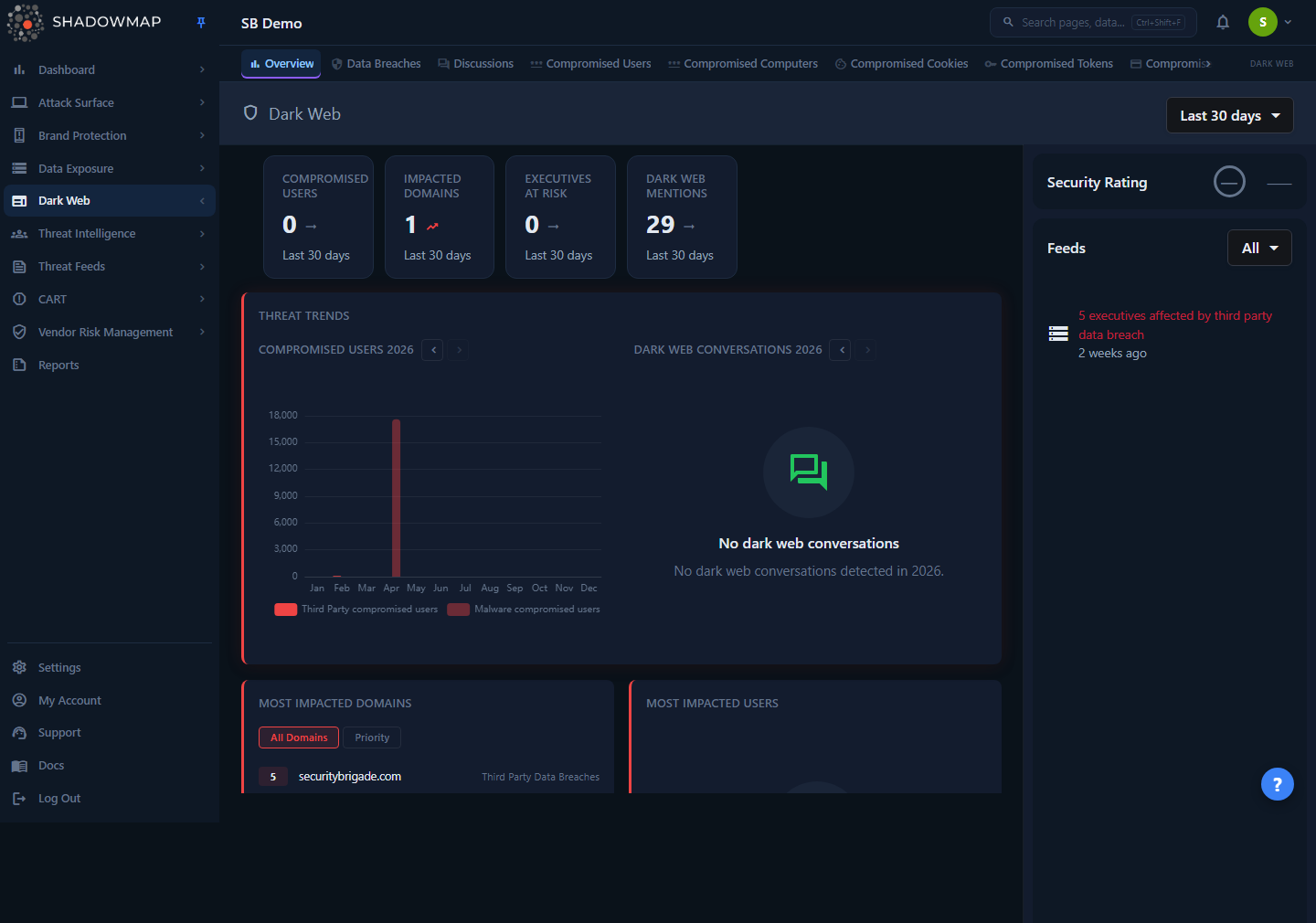Viewport: 1316px width, 923px height.
Task: Click the Dashboard bar chart icon
Action: (19, 69)
